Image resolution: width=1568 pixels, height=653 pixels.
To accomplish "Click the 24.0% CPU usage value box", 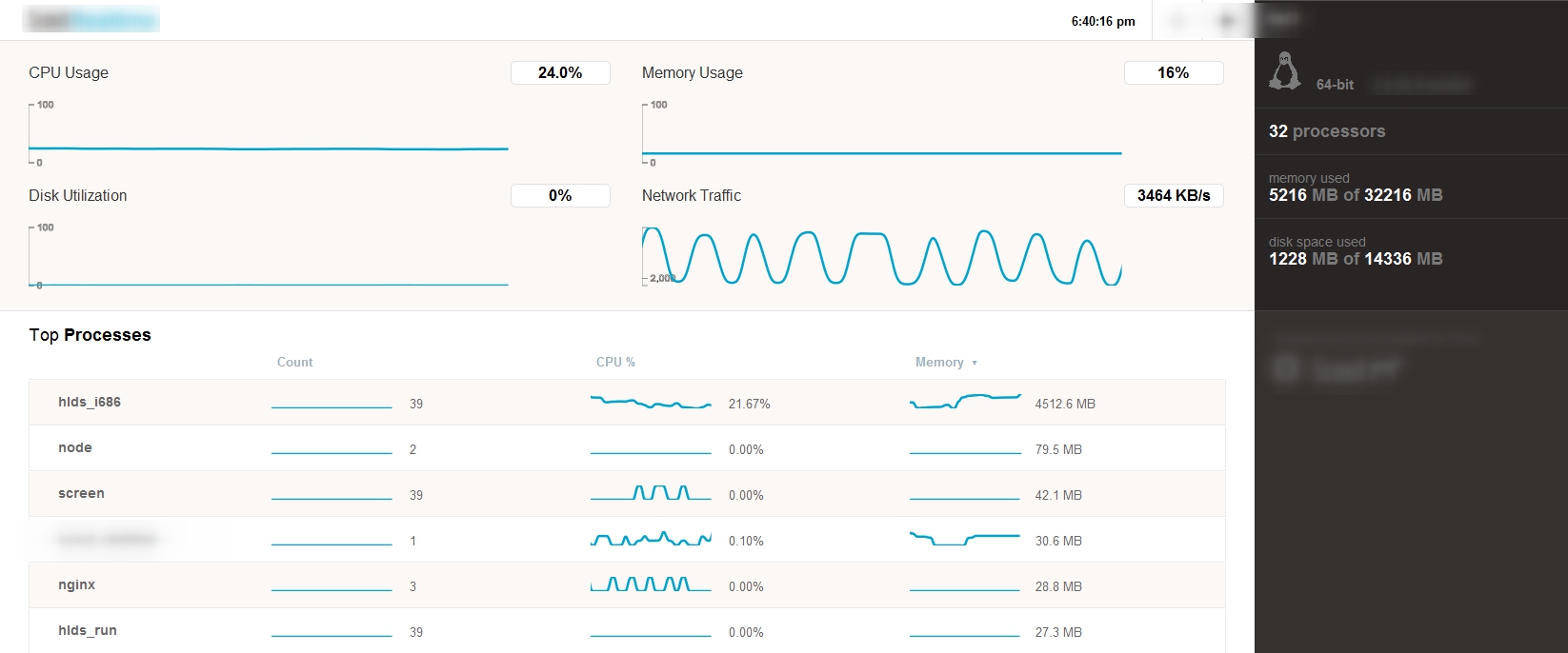I will point(560,72).
